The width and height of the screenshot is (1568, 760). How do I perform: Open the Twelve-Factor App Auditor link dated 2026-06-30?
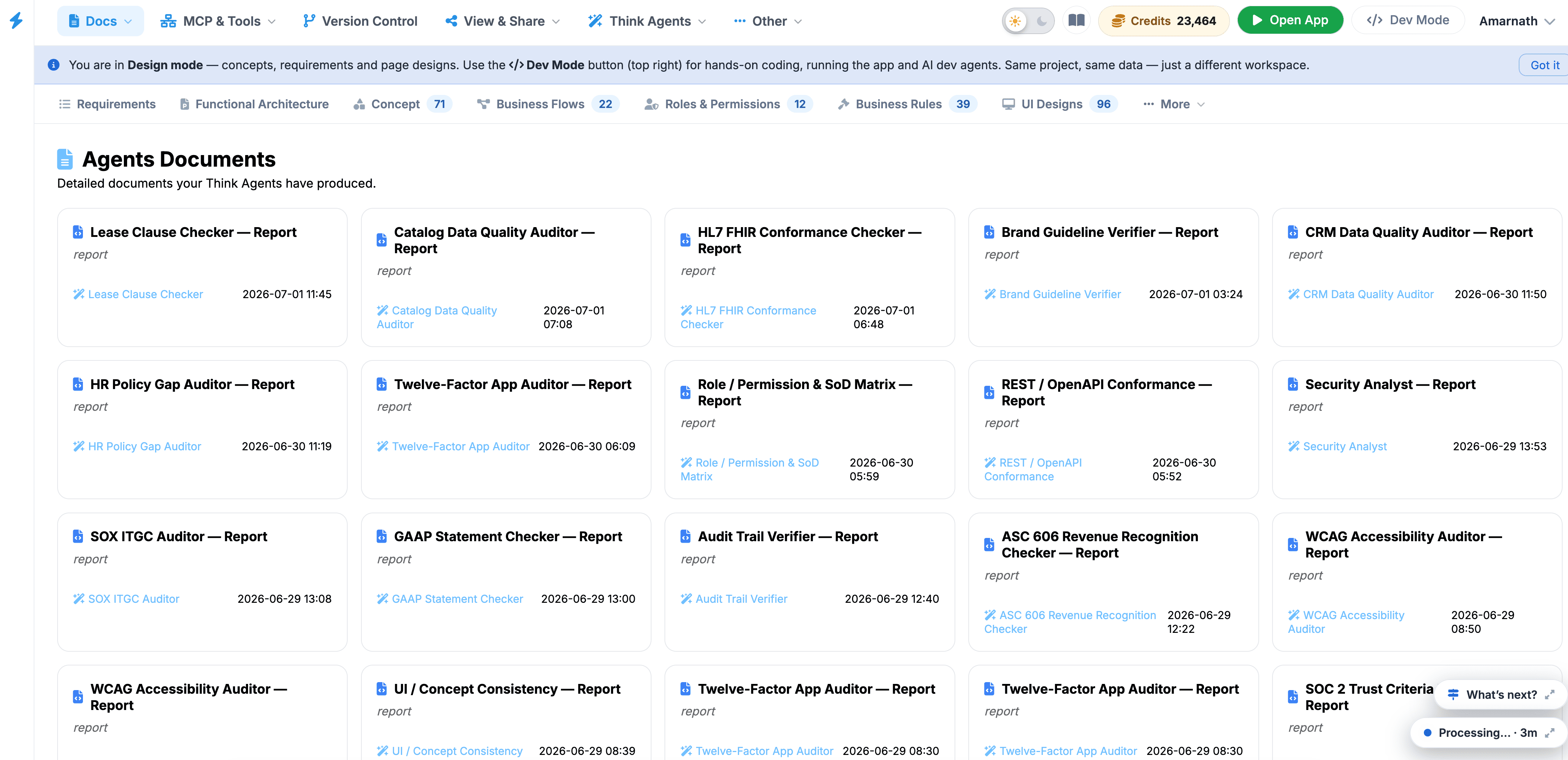461,446
